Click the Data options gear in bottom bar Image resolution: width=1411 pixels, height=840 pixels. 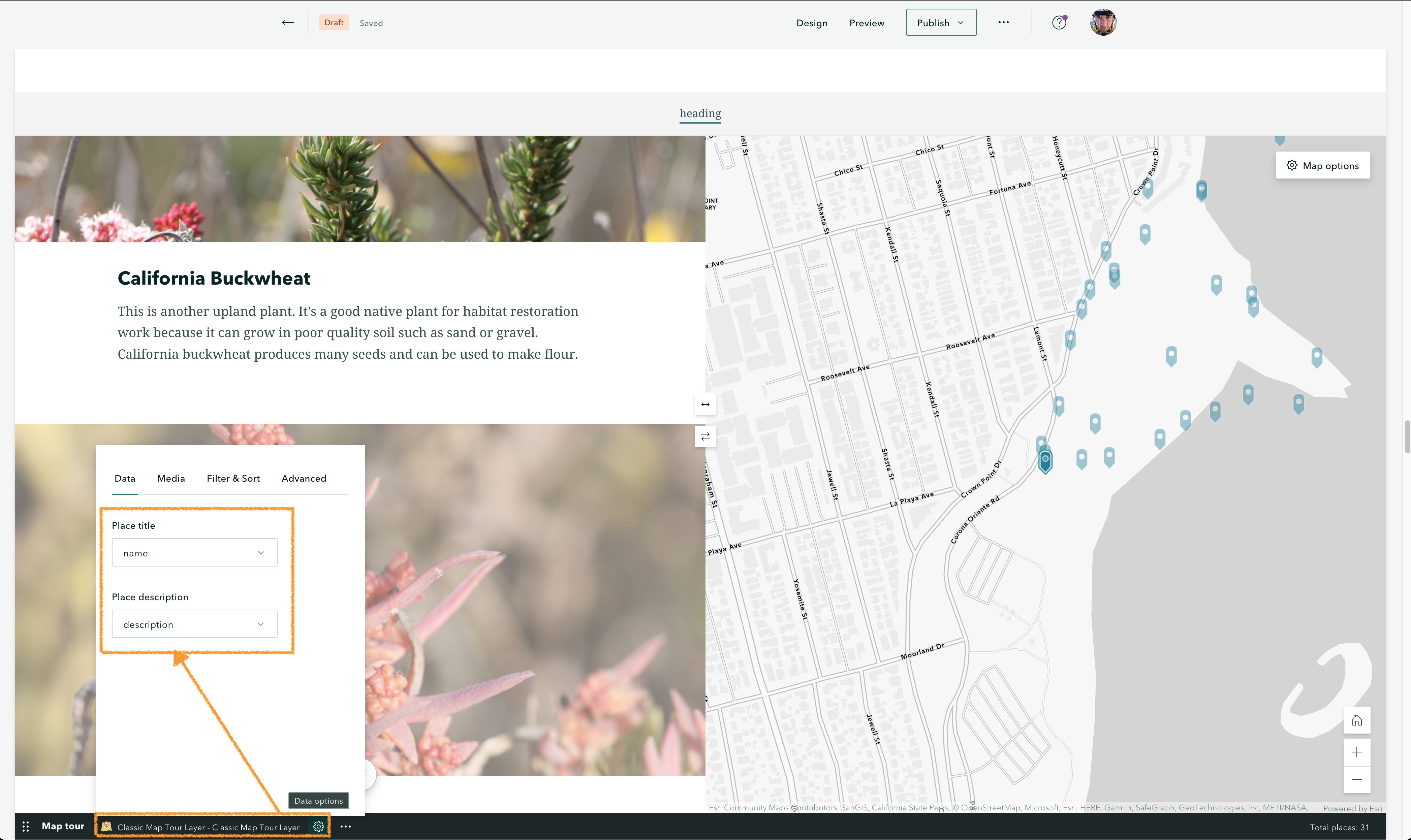click(319, 827)
